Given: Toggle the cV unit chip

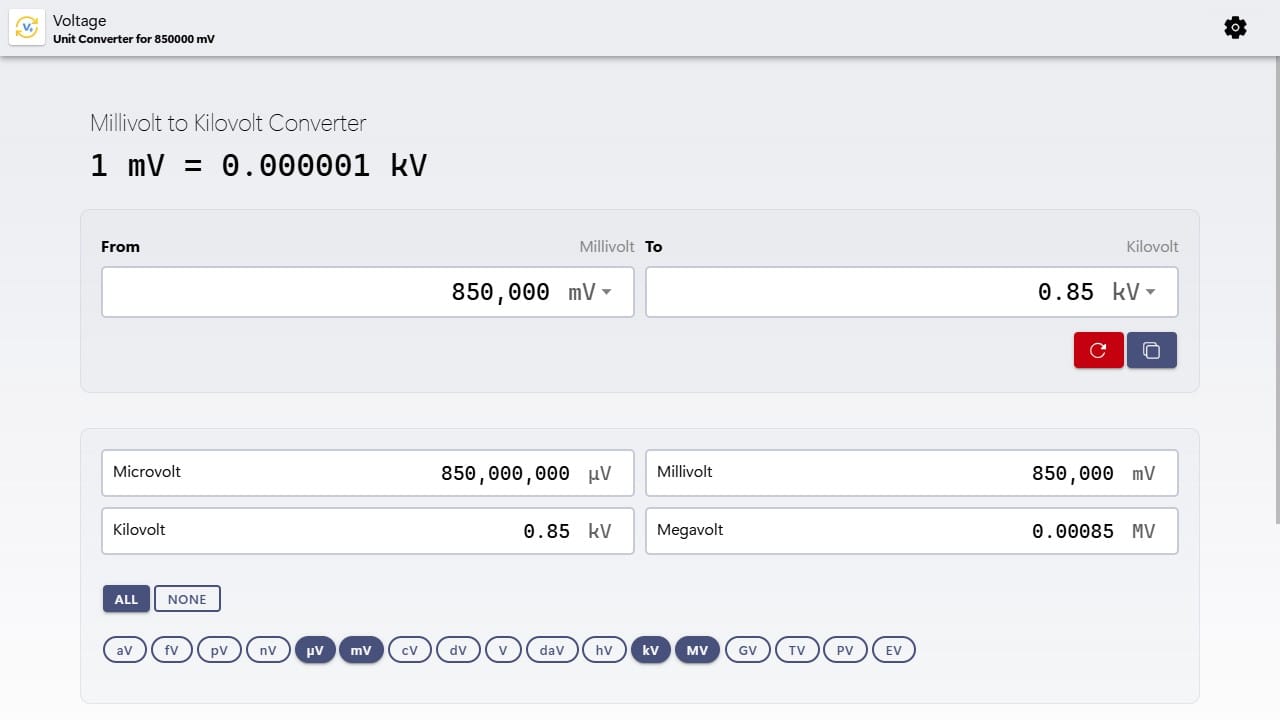Looking at the screenshot, I should [409, 649].
